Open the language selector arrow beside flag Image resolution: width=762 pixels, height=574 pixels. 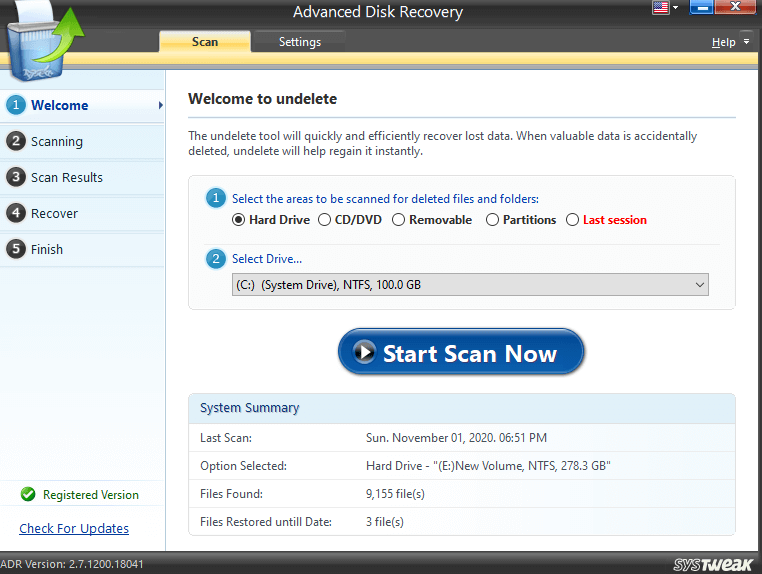coord(675,7)
